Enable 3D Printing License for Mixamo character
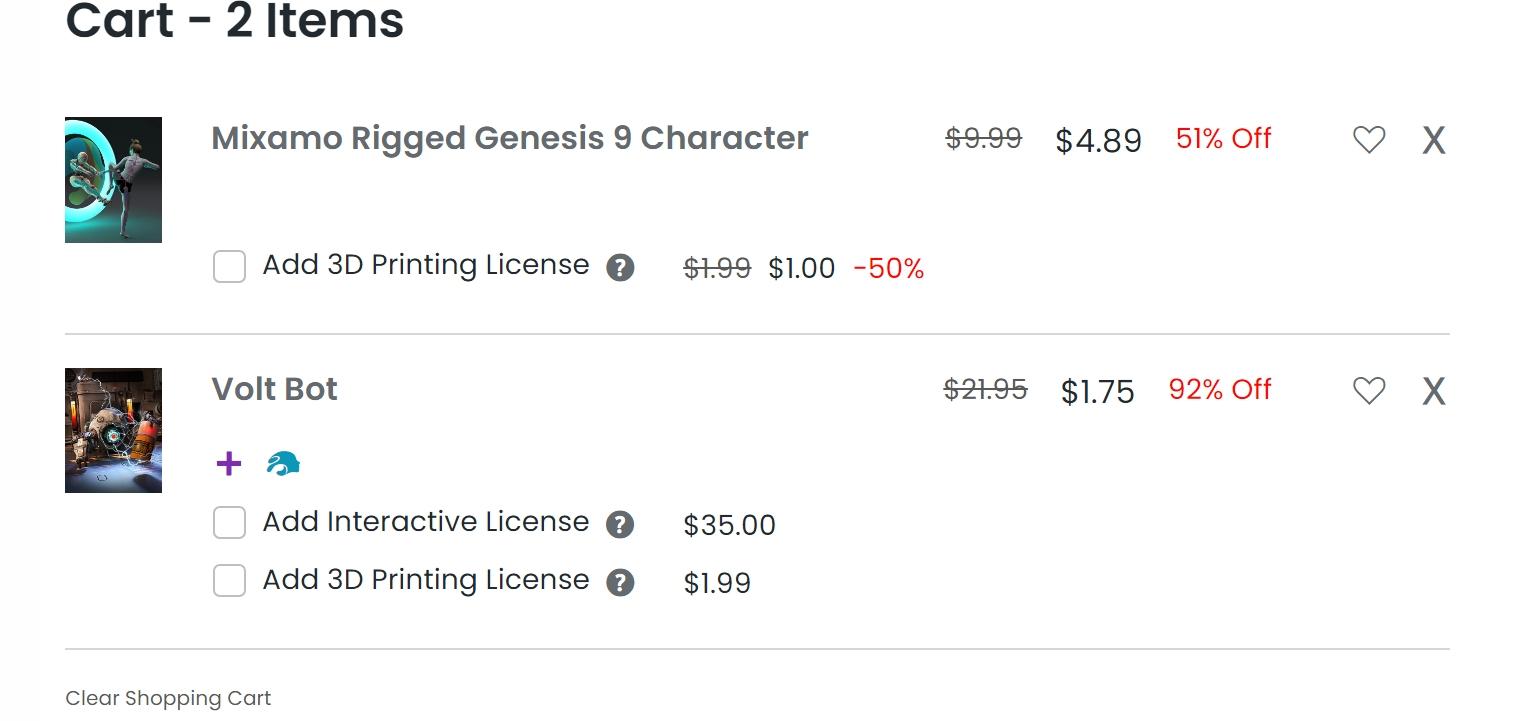Viewport: 1529px width, 721px height. click(x=229, y=267)
